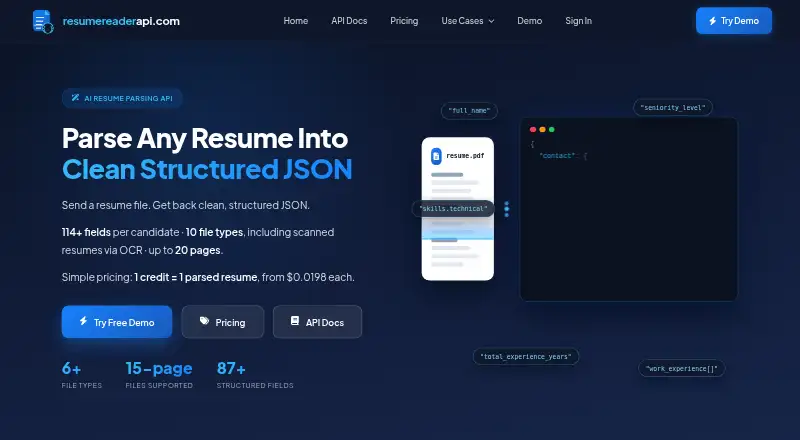Viewport: 800px width, 440px height.
Task: Click the Try Demo header button
Action: [x=734, y=21]
